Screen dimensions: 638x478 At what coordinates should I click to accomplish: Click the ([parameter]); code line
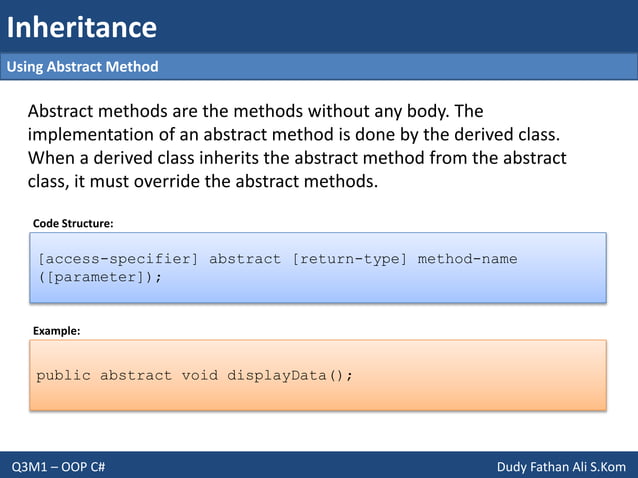coord(100,277)
